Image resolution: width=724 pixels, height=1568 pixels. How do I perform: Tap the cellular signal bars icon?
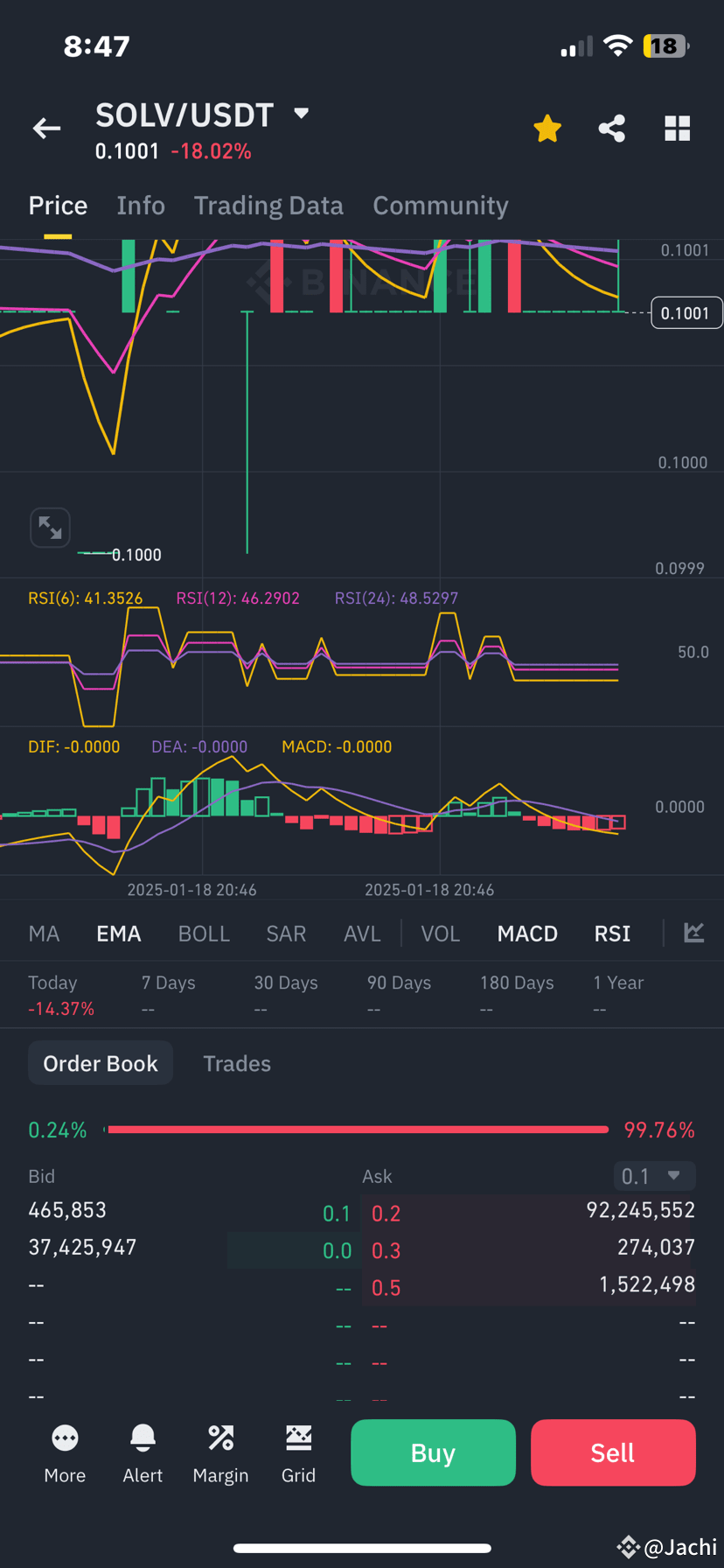tap(576, 46)
